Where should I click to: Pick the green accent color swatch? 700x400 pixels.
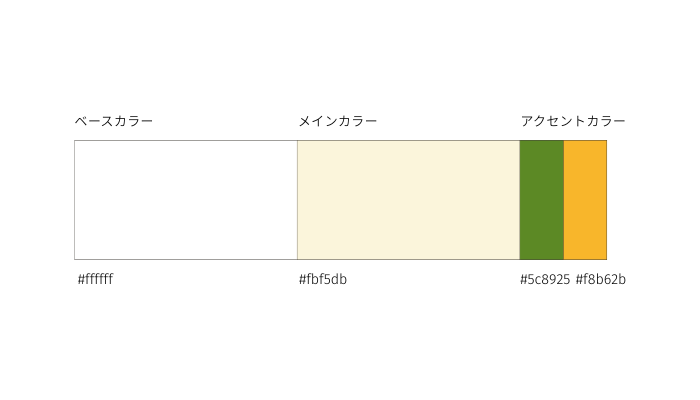[542, 200]
